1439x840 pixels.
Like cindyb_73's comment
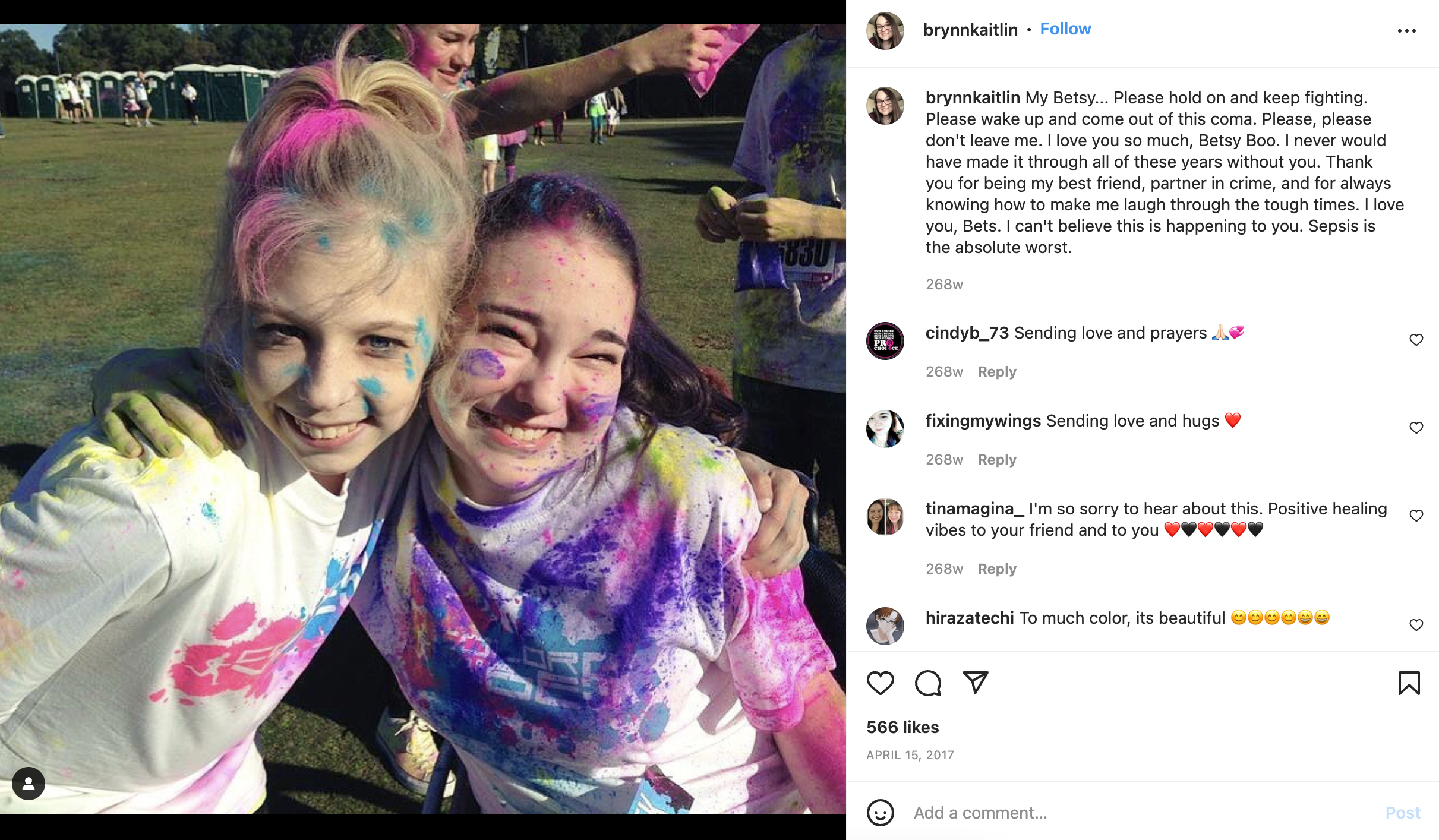click(1416, 340)
